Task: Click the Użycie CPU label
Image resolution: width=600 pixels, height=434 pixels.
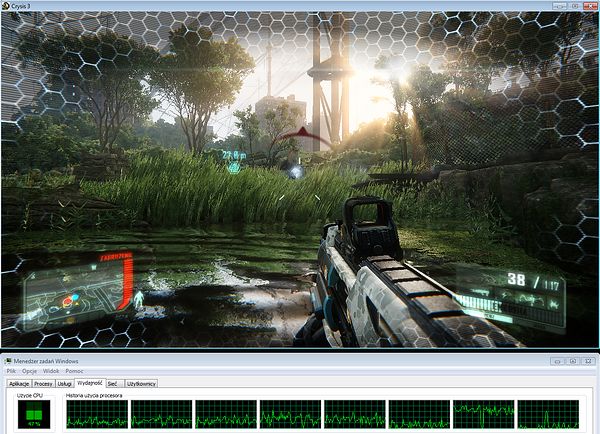Action: tap(30, 395)
